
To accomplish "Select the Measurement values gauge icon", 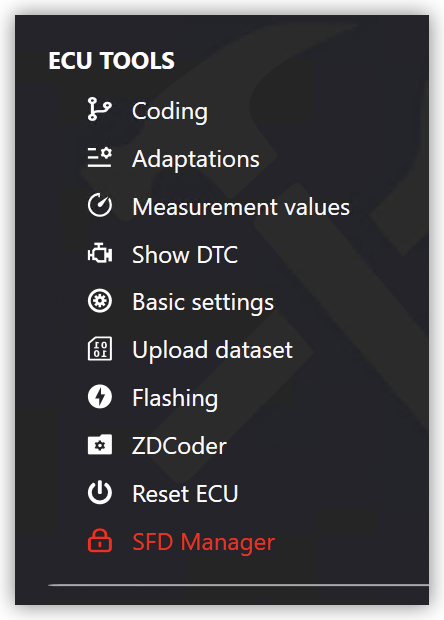I will click(100, 205).
